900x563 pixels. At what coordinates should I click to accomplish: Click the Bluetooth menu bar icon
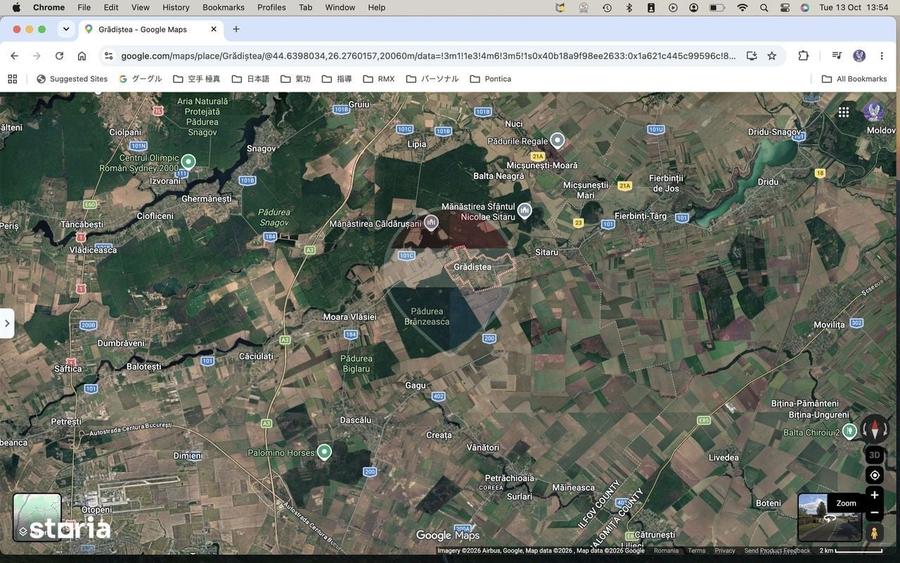[629, 7]
